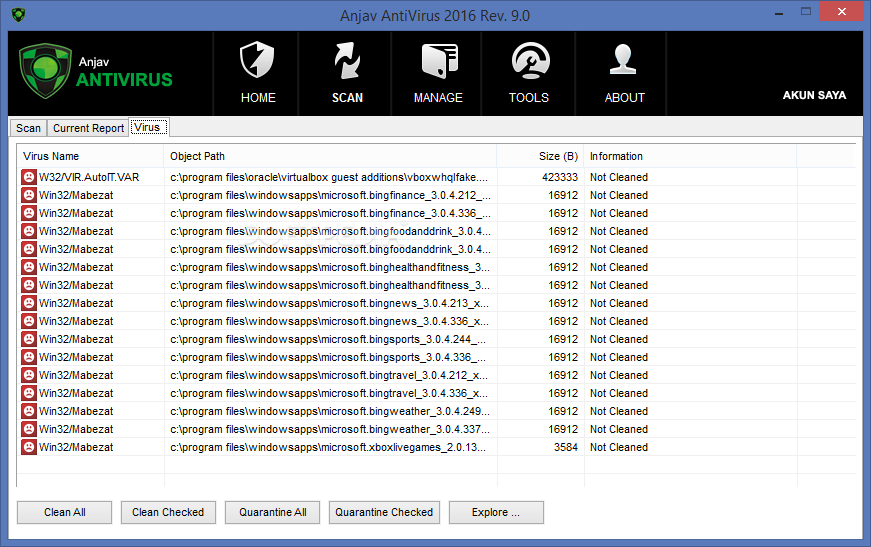
Task: Select the bingtravel_3.0.4.336 path entry
Action: (329, 393)
